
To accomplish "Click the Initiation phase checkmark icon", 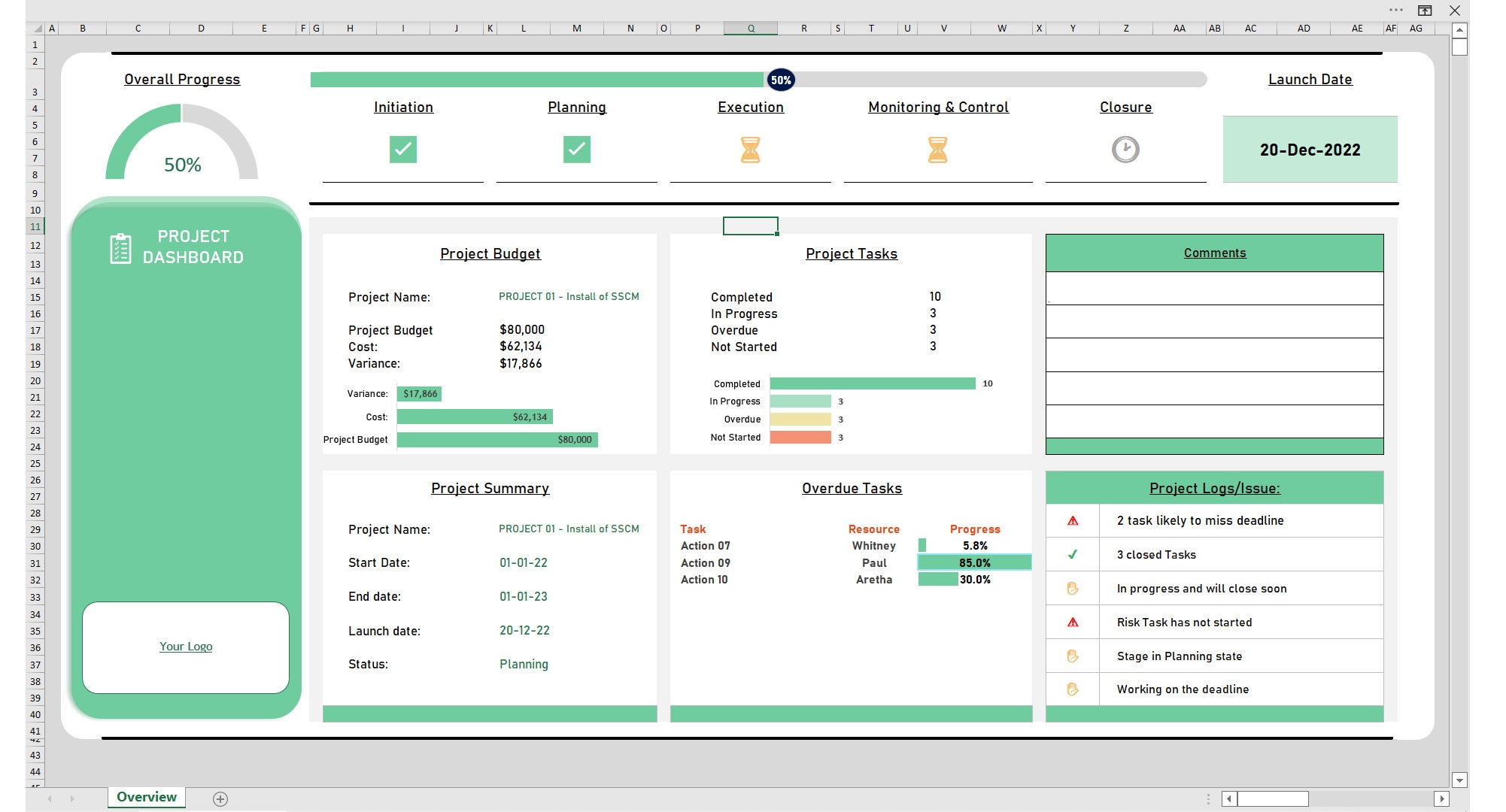I will (402, 149).
